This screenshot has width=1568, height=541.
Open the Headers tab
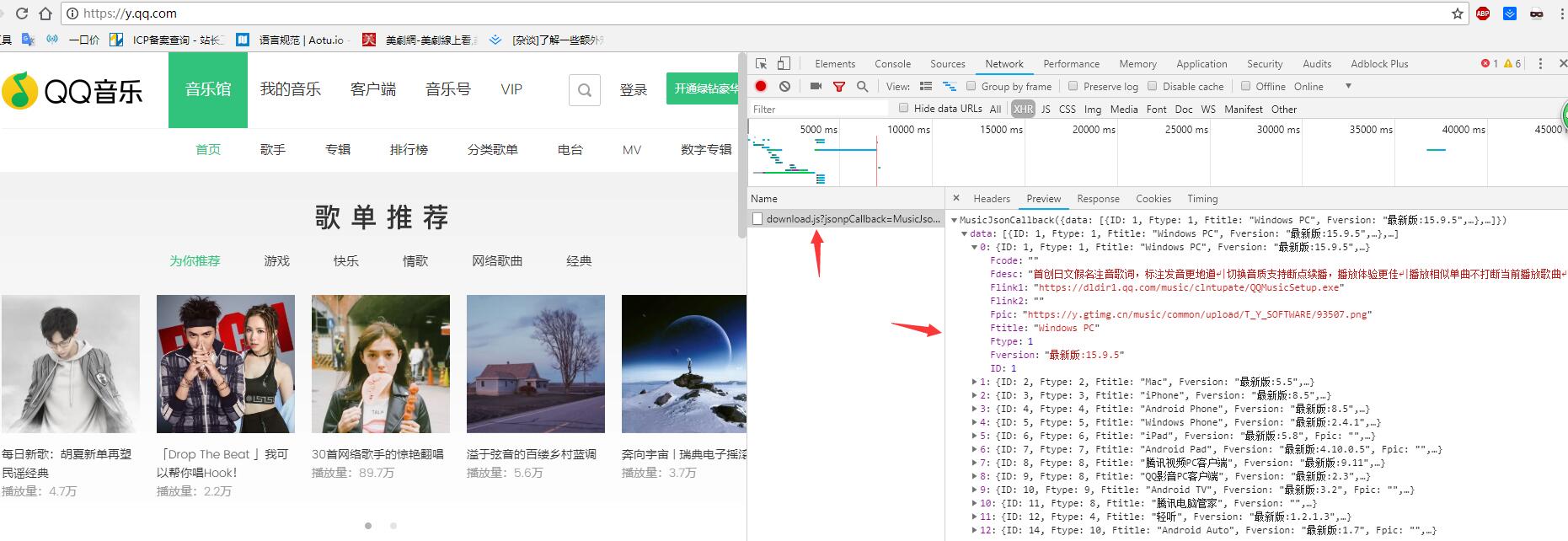991,199
